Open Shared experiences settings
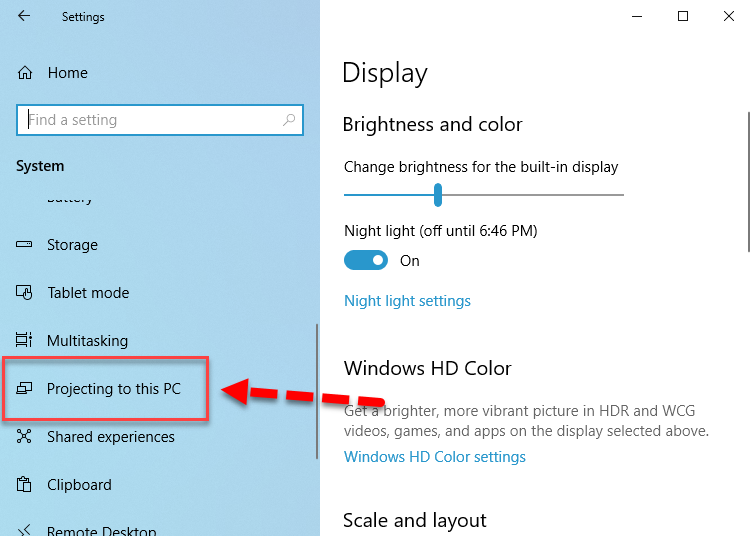This screenshot has width=752, height=536. pos(110,437)
